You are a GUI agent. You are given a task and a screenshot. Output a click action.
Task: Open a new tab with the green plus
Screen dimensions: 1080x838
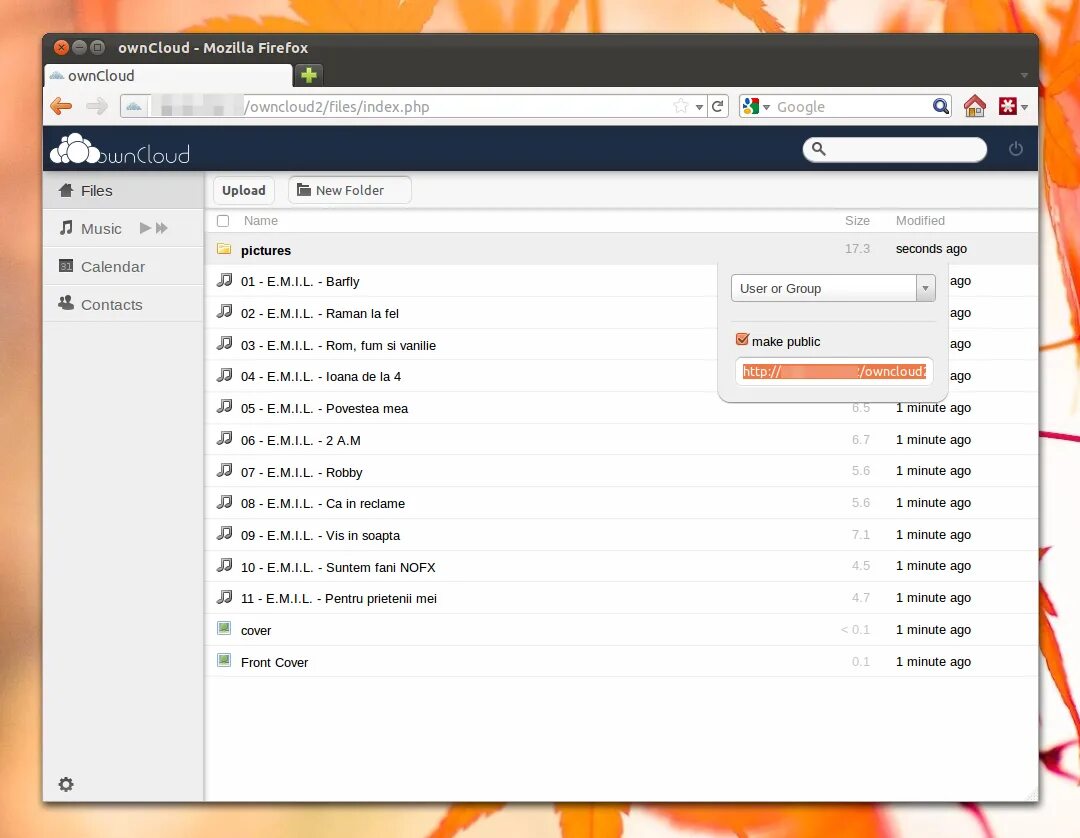point(309,74)
